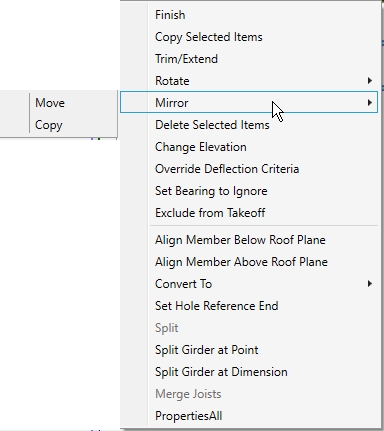Click the Trim/Extend menu entry
The width and height of the screenshot is (384, 431).
[x=249, y=59]
